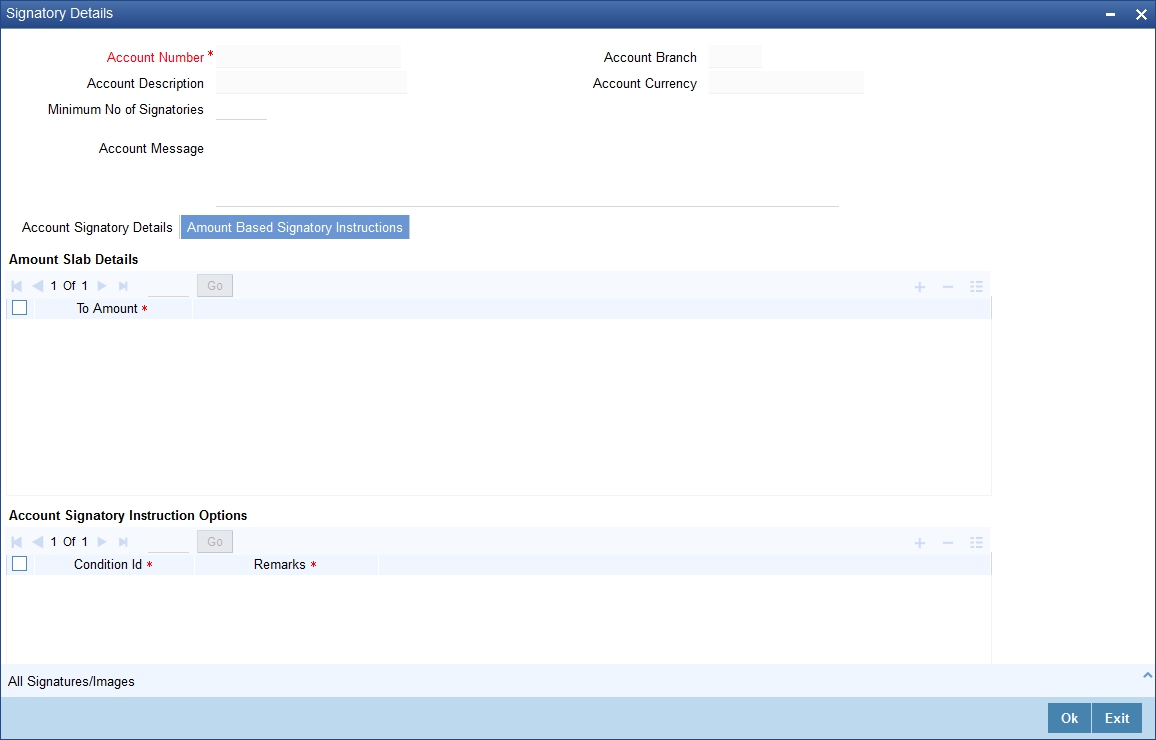
Task: Click the Exit button
Action: point(1117,718)
